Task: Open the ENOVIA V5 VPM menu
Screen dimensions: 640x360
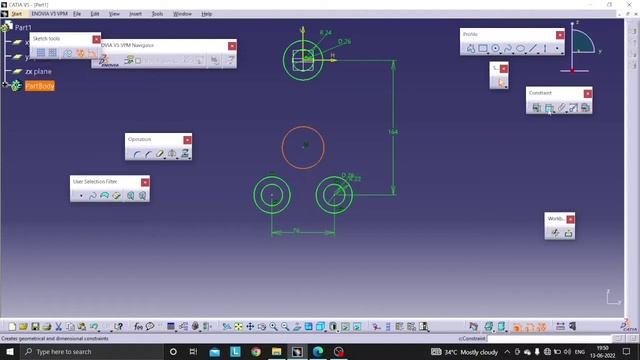Action: 49,14
